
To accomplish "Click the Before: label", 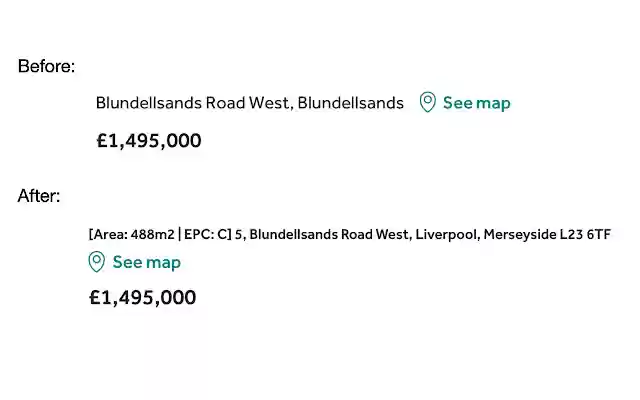I will tap(46, 67).
